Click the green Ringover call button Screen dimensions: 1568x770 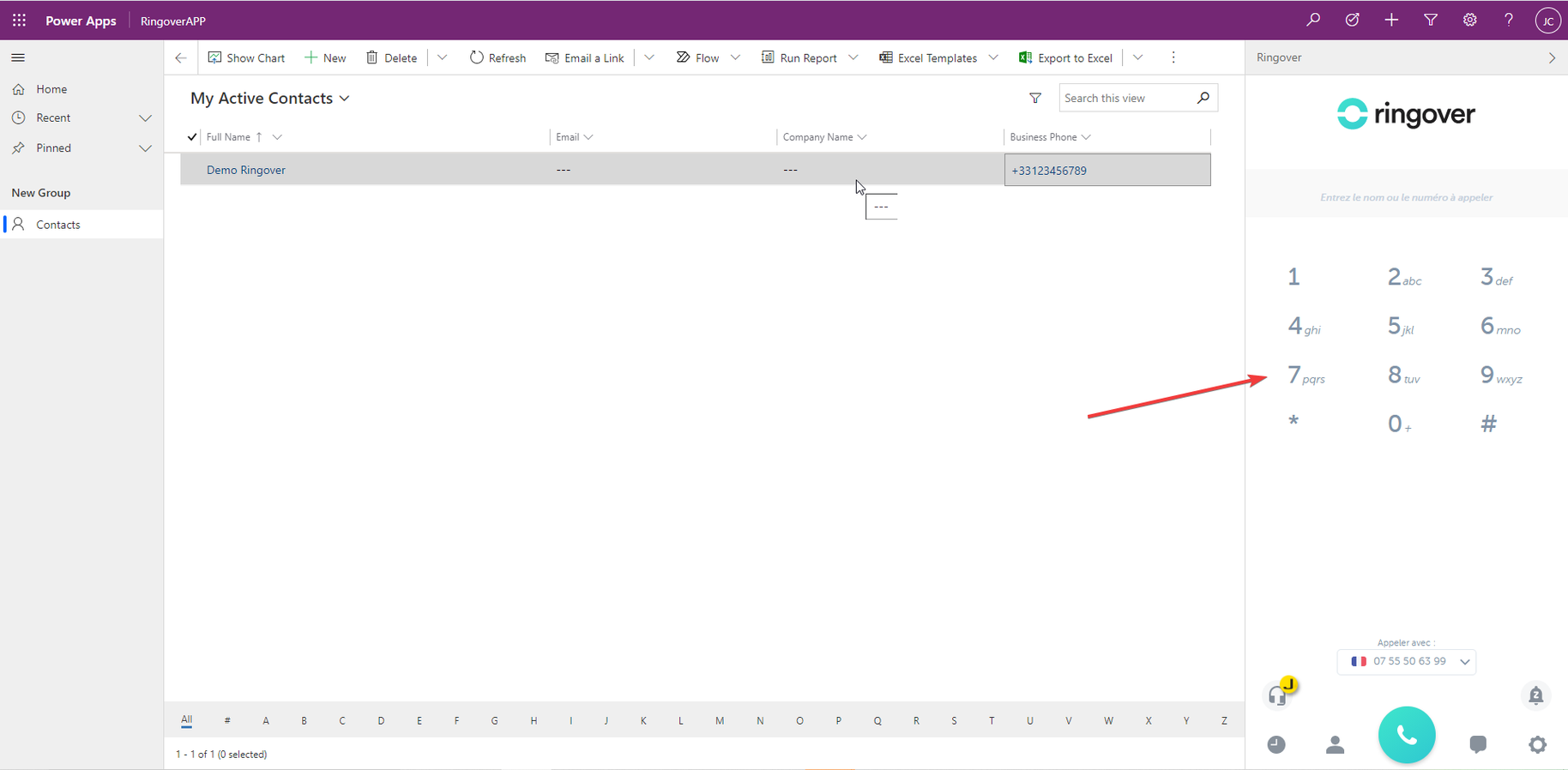(x=1407, y=735)
